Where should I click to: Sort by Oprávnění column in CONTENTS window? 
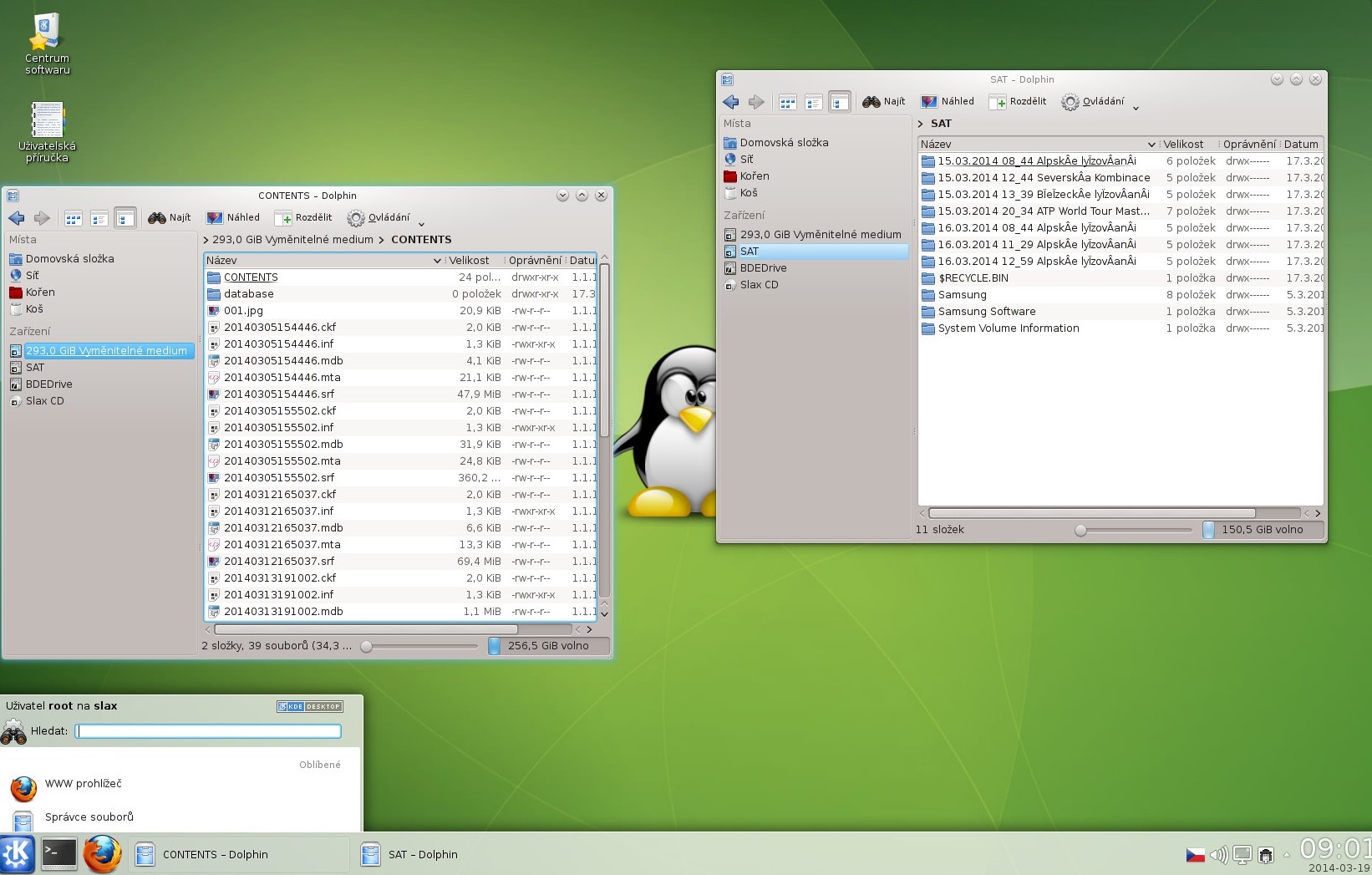click(x=535, y=261)
